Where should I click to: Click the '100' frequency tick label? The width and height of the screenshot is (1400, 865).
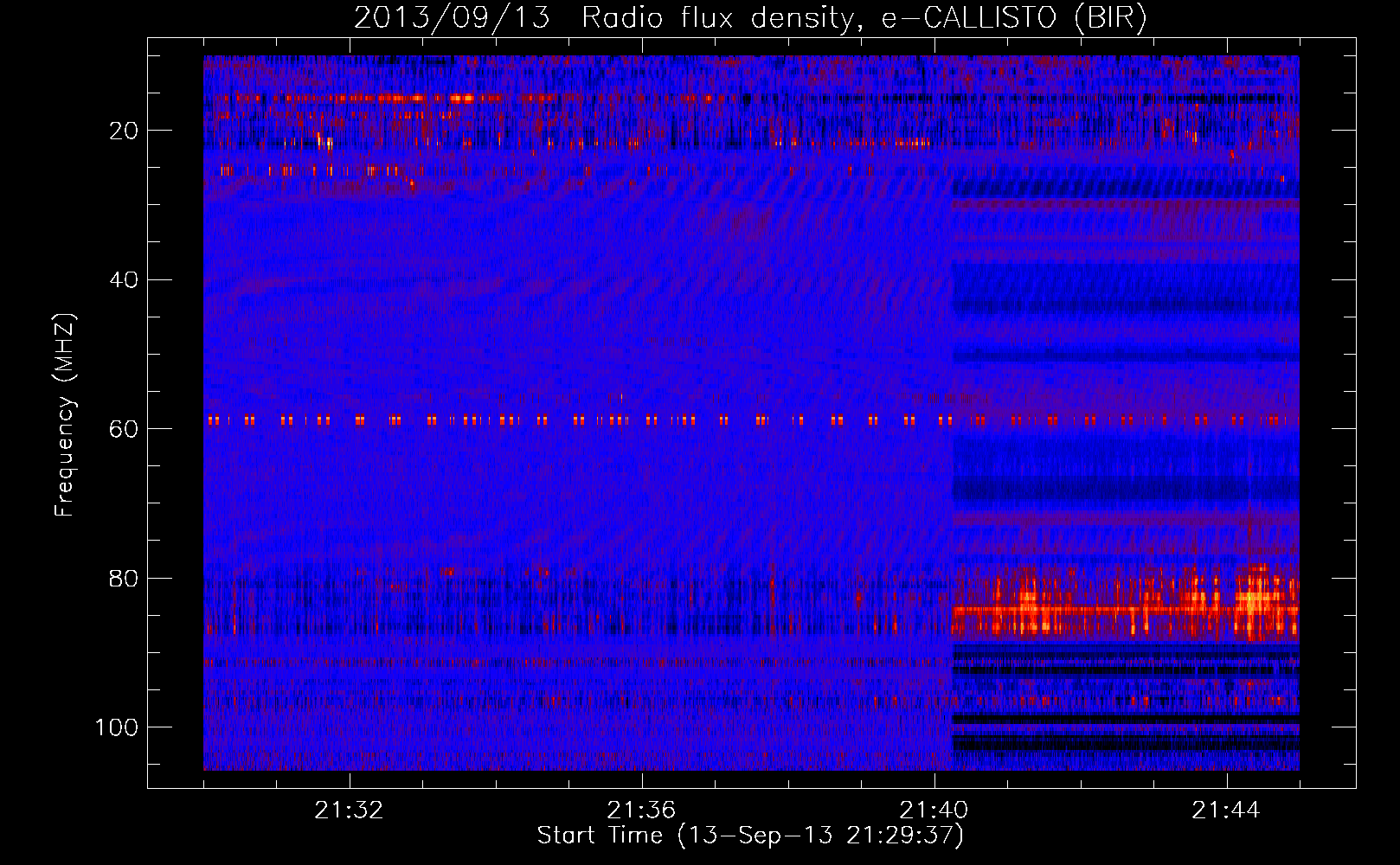(x=118, y=727)
